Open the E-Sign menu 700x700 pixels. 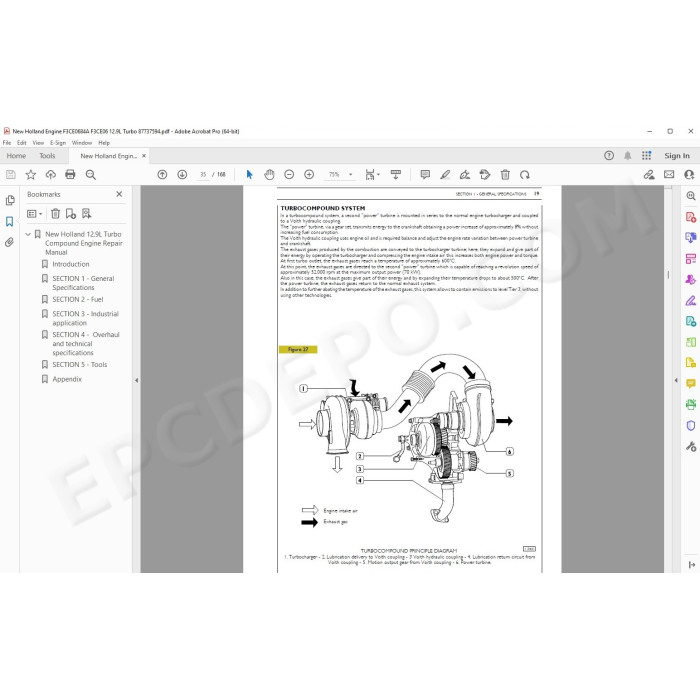58,143
